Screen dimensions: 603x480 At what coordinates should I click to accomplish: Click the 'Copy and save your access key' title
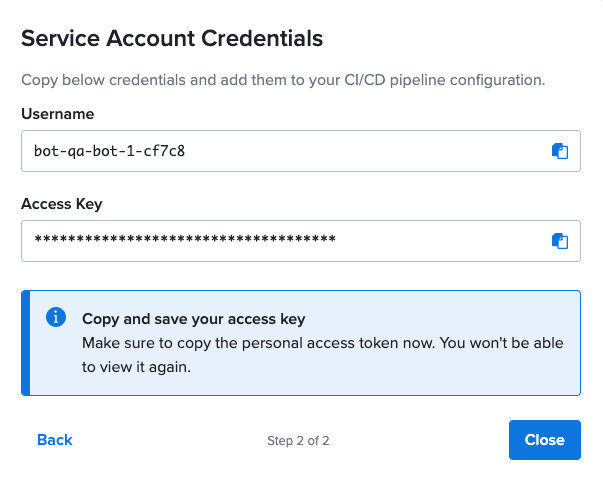pos(193,319)
